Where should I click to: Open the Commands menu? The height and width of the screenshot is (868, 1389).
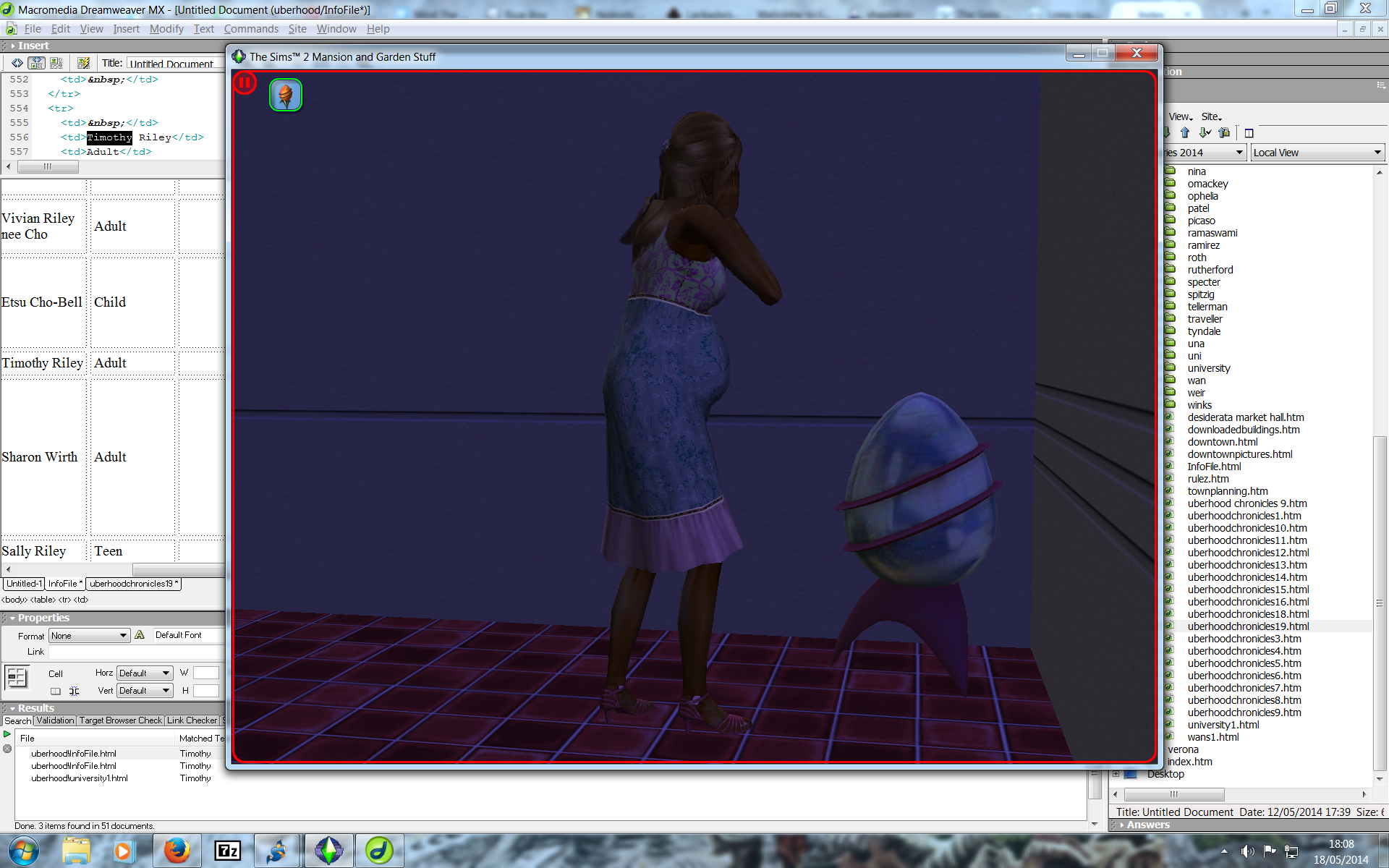[251, 29]
